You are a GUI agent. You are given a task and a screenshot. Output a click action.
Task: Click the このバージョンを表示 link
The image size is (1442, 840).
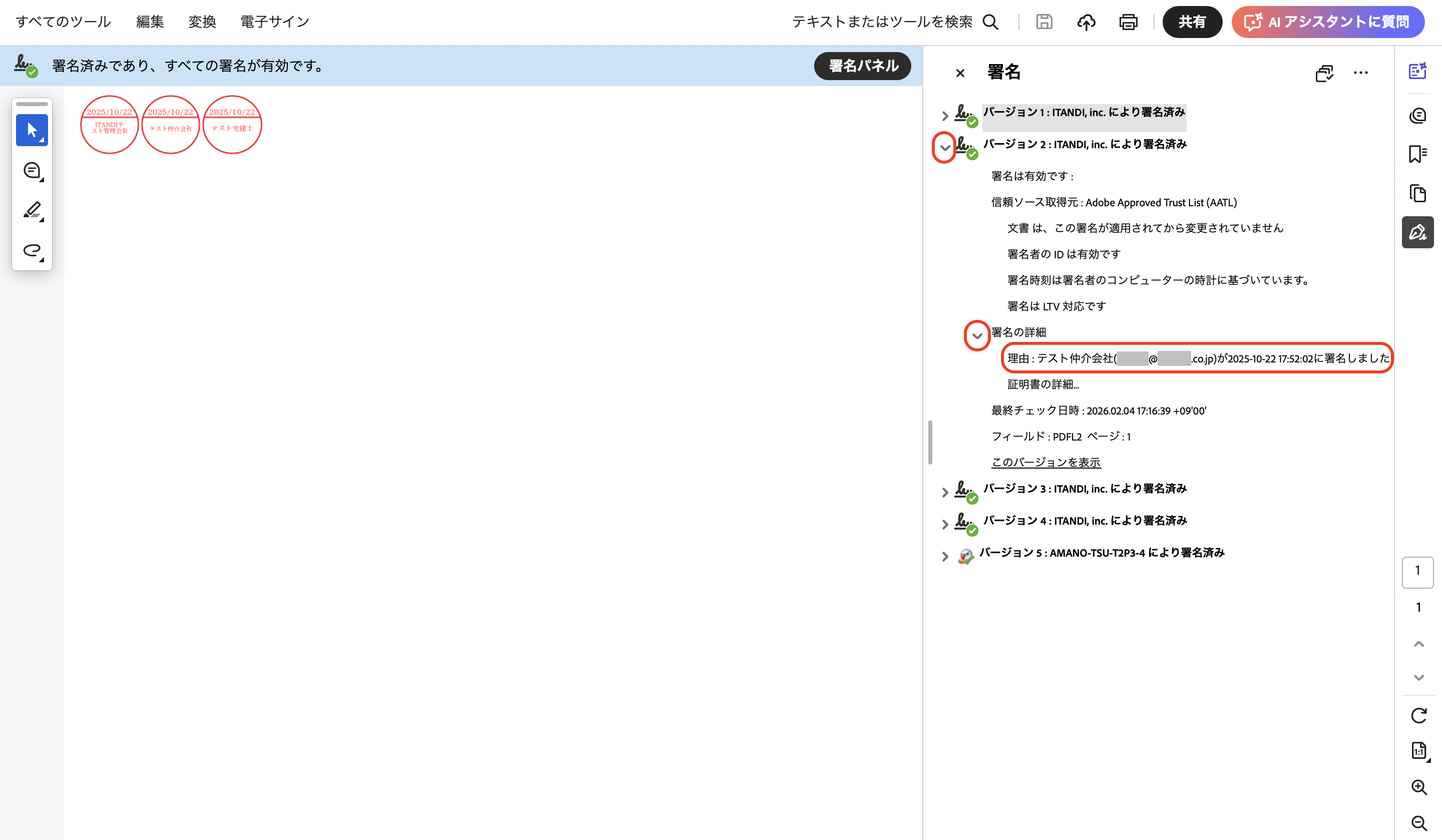tap(1046, 463)
